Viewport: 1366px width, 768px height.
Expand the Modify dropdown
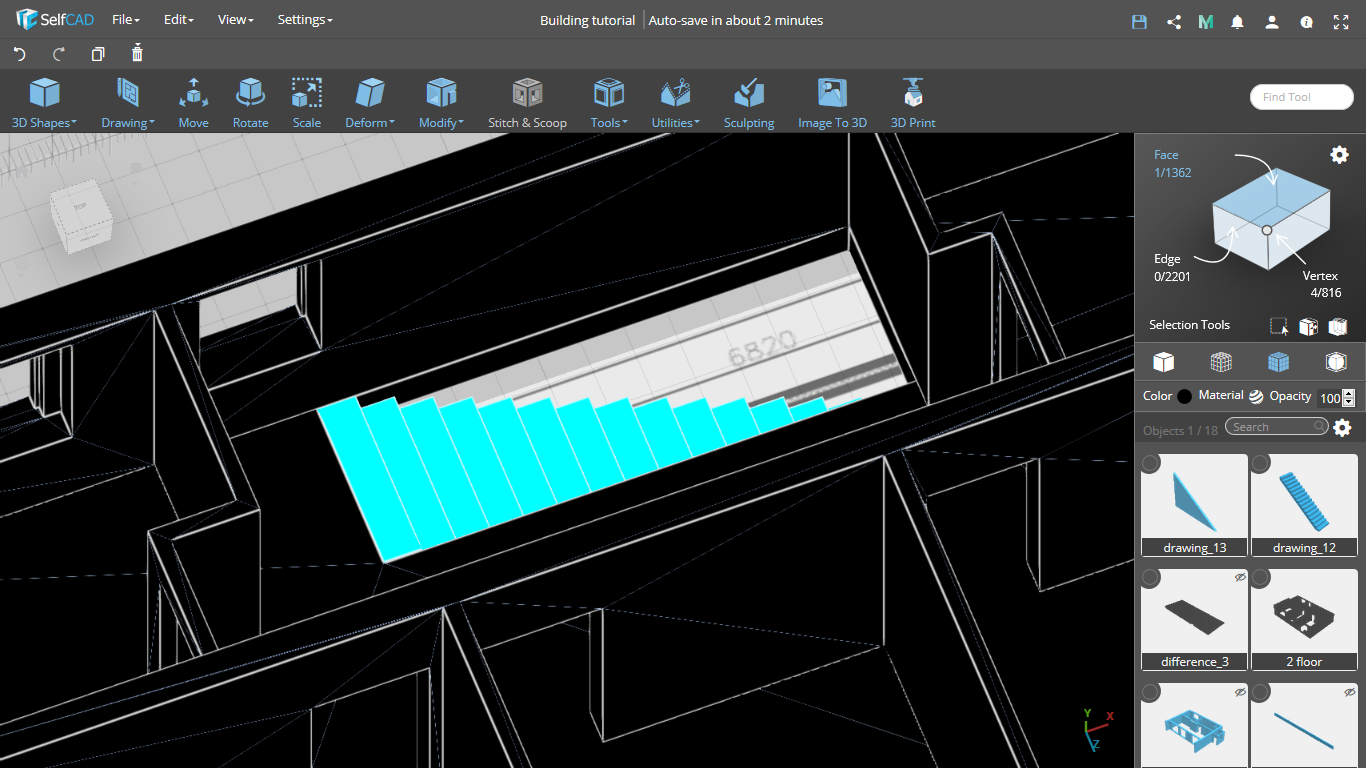[441, 104]
